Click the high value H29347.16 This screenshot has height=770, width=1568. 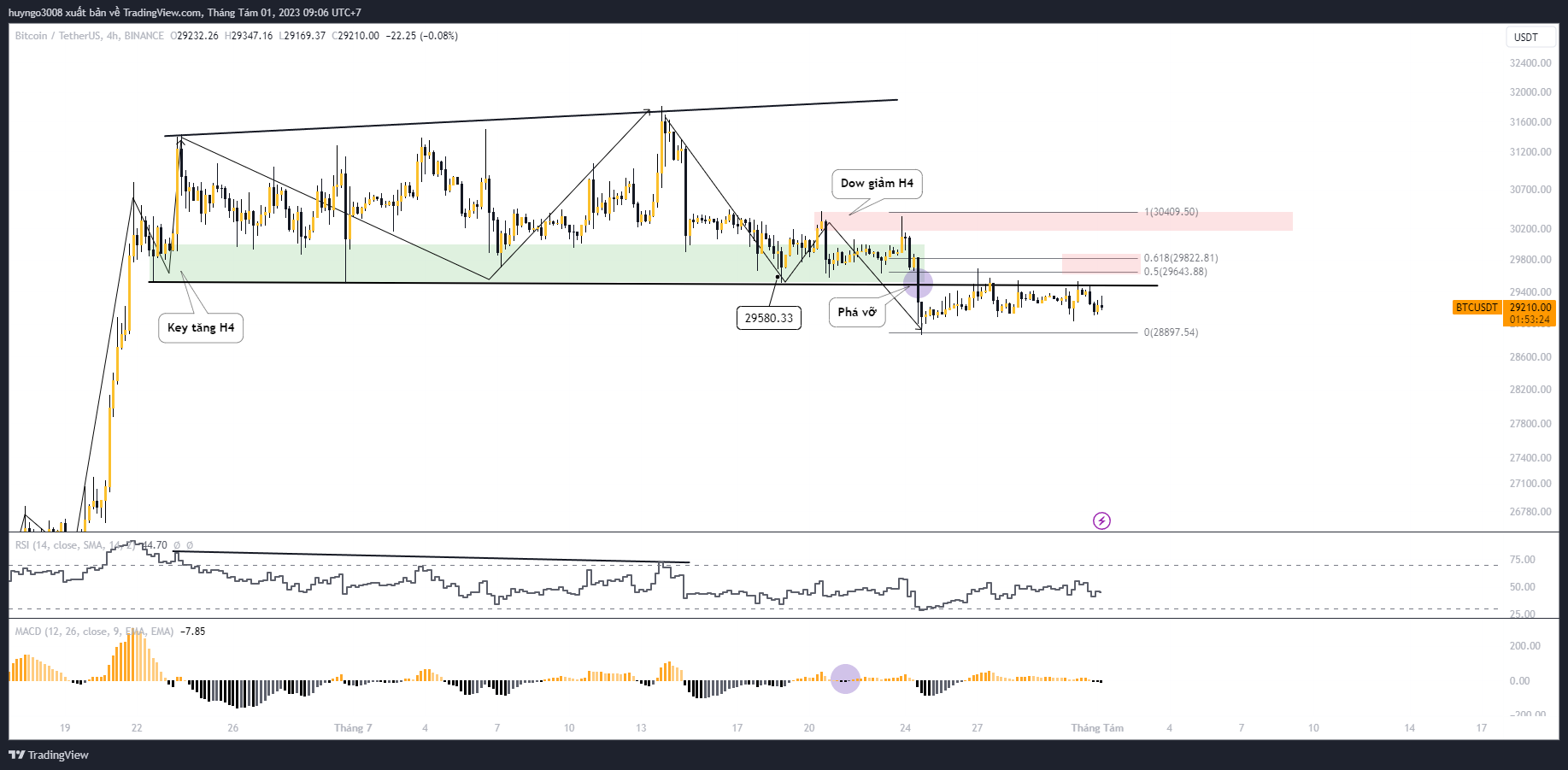click(249, 36)
